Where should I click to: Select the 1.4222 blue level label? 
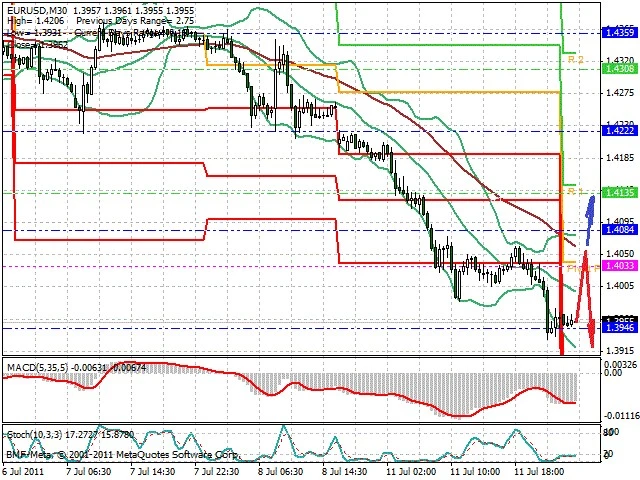click(620, 131)
